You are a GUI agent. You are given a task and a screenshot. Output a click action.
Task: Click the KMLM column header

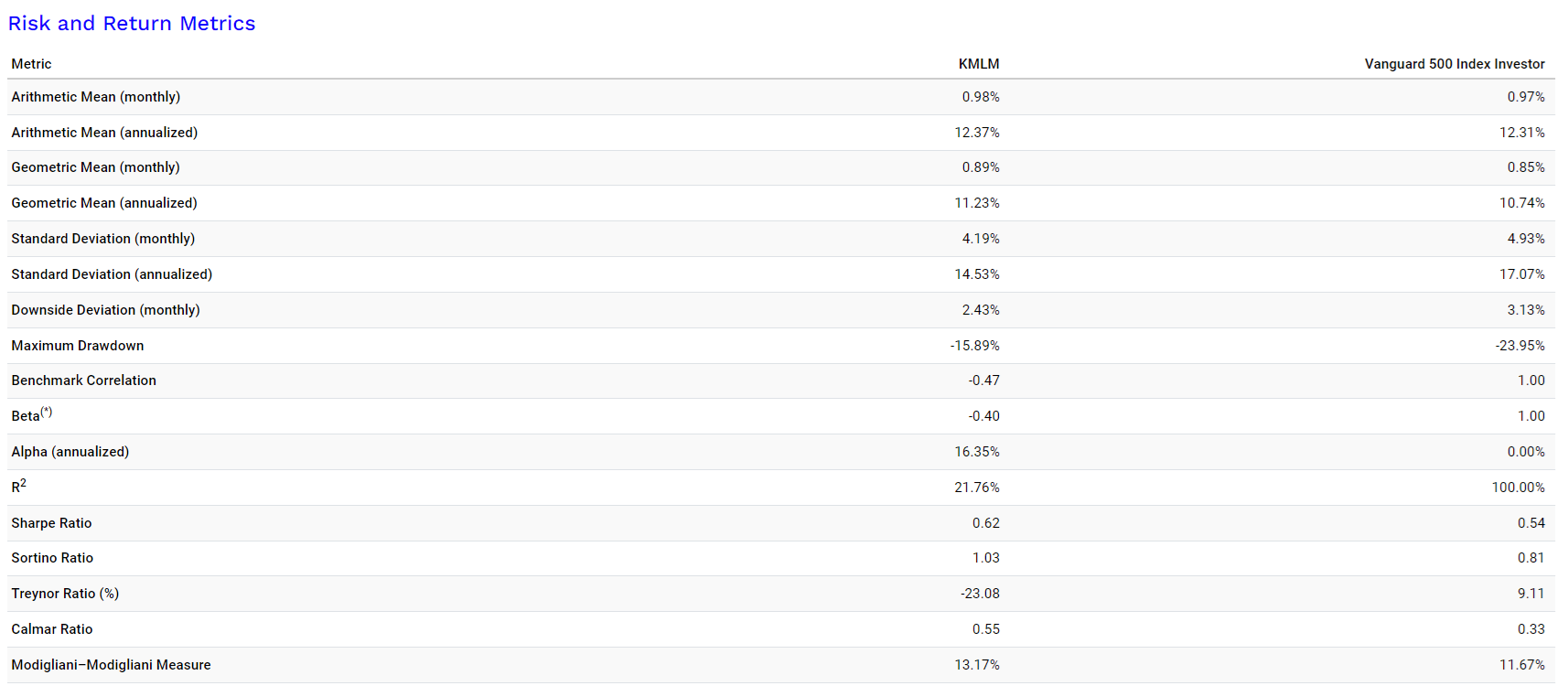coord(978,64)
